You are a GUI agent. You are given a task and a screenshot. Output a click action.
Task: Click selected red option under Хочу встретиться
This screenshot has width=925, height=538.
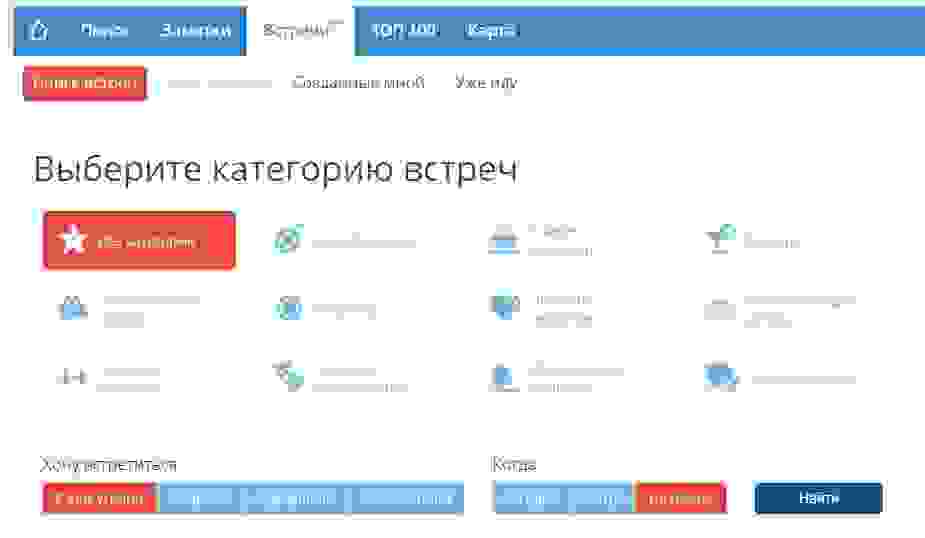click(100, 499)
